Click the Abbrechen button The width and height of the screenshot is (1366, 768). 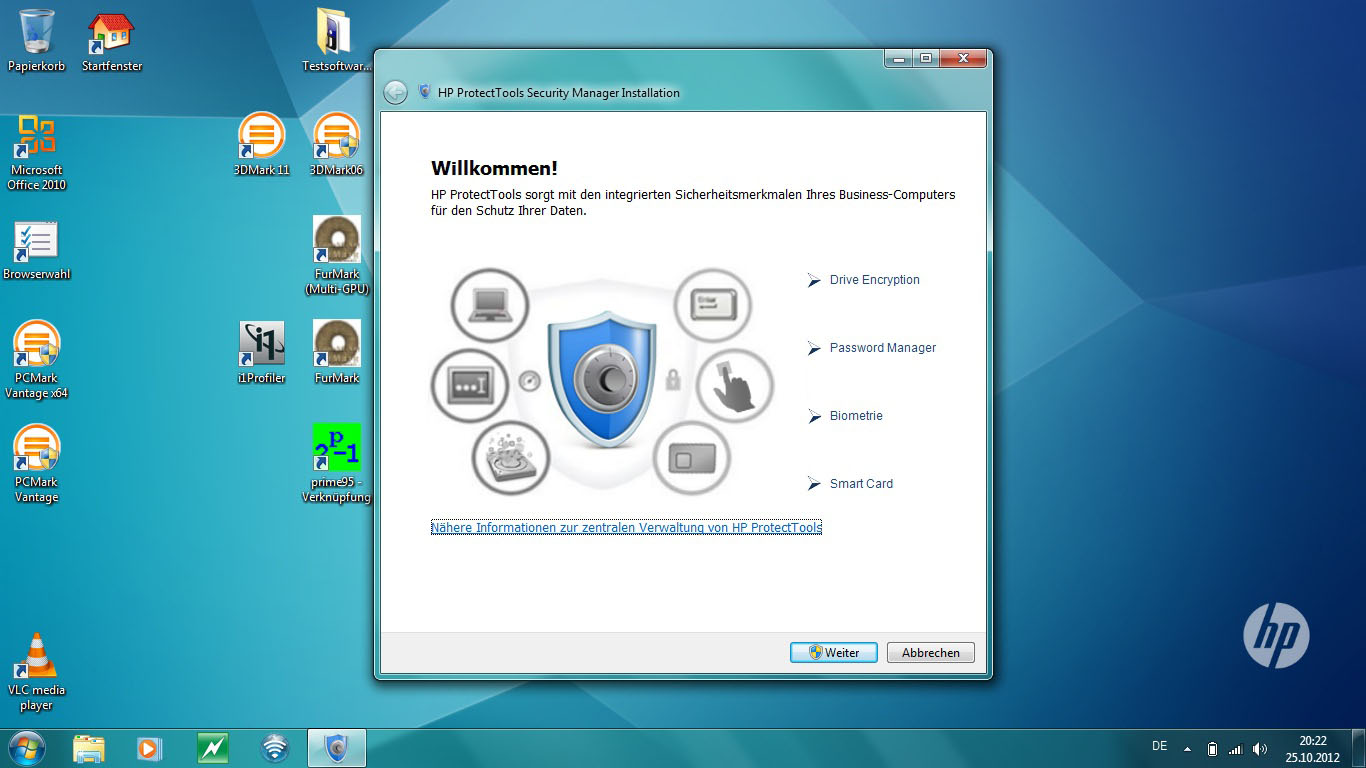[930, 652]
